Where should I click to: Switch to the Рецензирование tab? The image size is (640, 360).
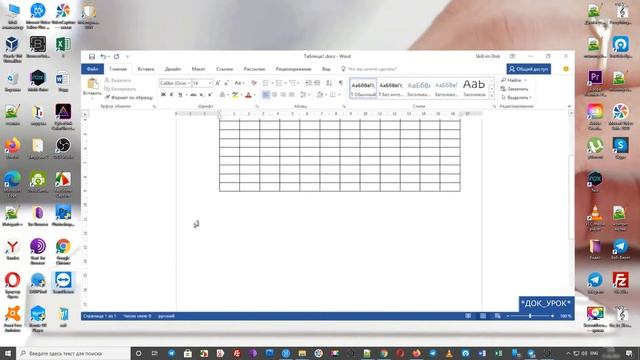coord(293,69)
